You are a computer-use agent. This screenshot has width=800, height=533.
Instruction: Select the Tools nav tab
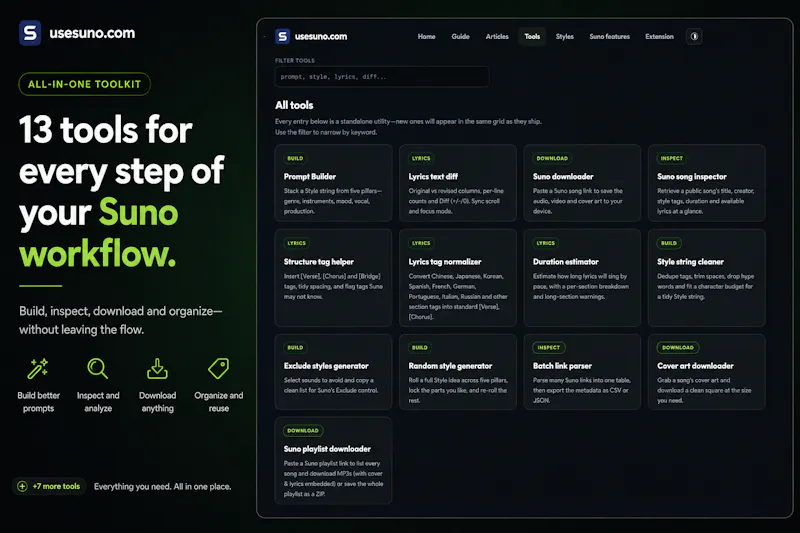[x=532, y=36]
